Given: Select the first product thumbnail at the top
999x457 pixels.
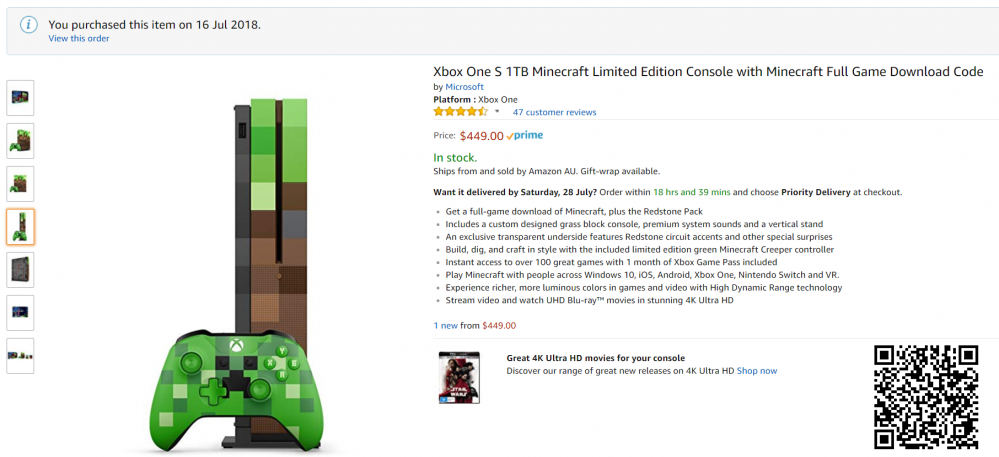Looking at the screenshot, I should pyautogui.click(x=20, y=98).
